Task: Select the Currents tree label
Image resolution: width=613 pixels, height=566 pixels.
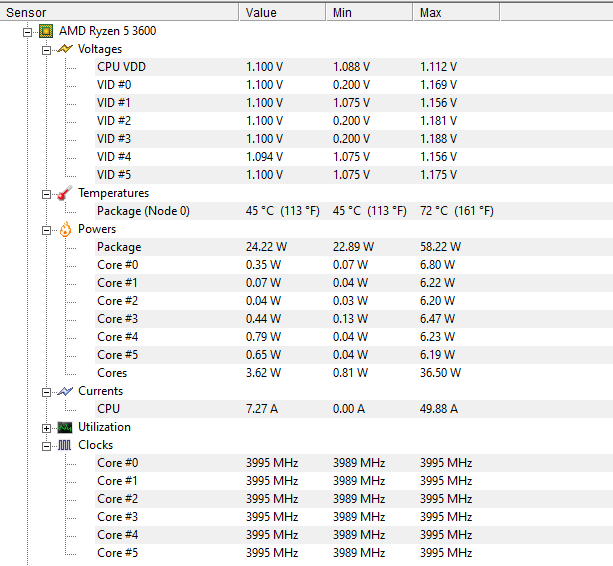Action: [x=100, y=391]
